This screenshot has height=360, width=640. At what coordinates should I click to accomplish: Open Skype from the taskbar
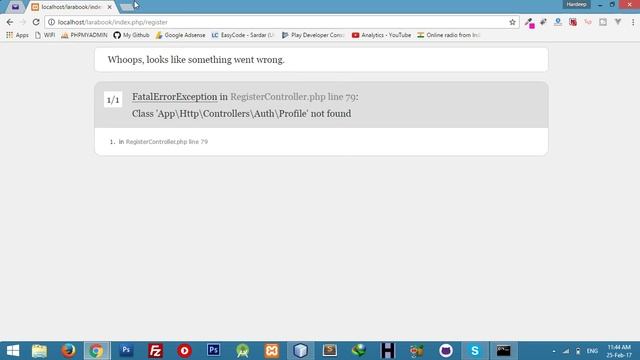pyautogui.click(x=475, y=351)
